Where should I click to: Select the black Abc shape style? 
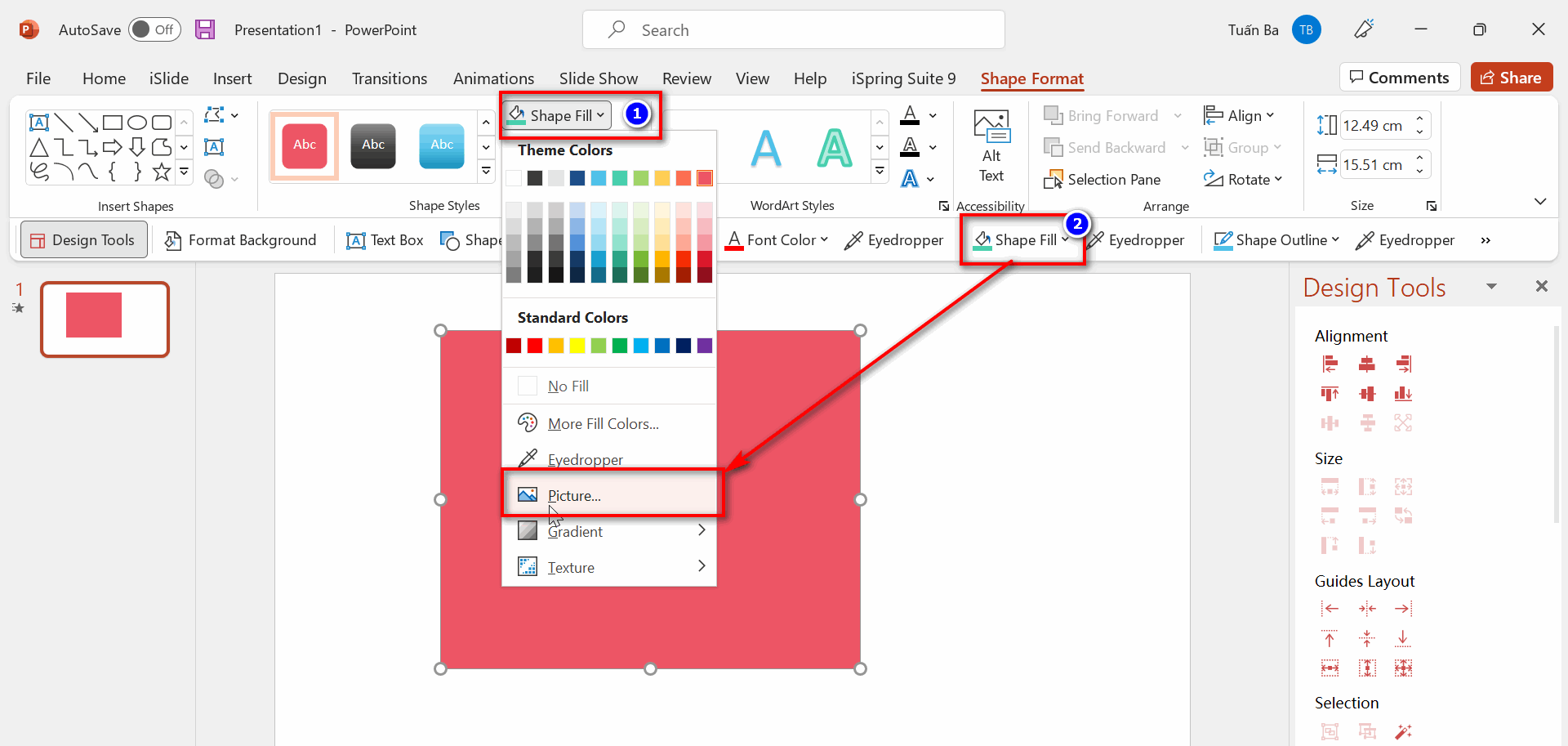[x=373, y=145]
